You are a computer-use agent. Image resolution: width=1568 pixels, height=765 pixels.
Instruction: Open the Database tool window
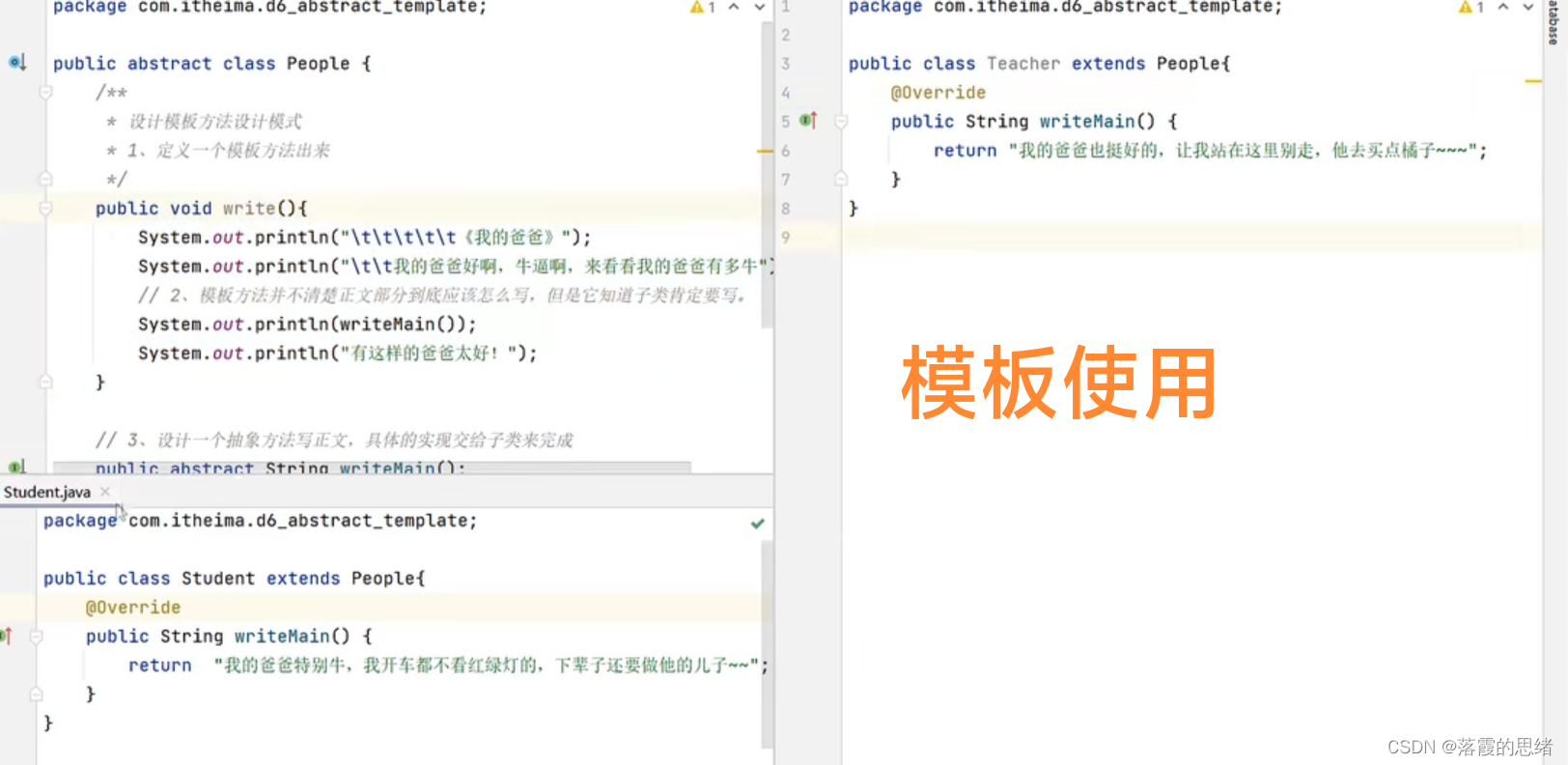click(1553, 23)
